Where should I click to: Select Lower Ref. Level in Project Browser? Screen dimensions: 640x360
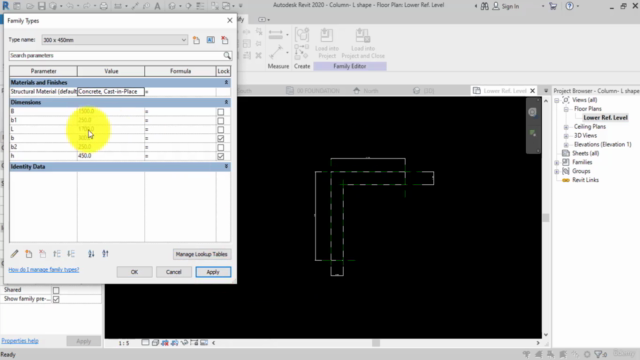tap(605, 118)
